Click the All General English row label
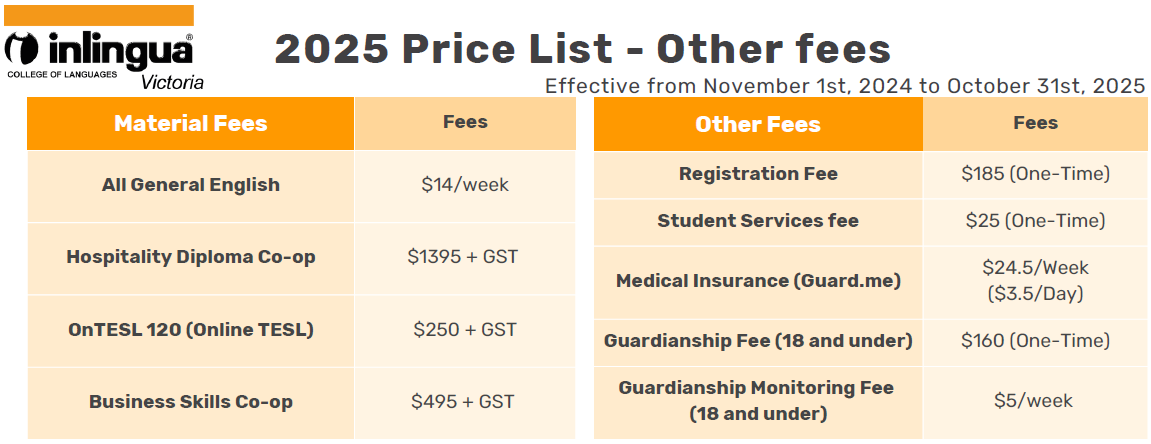1151x444 pixels. pos(190,185)
